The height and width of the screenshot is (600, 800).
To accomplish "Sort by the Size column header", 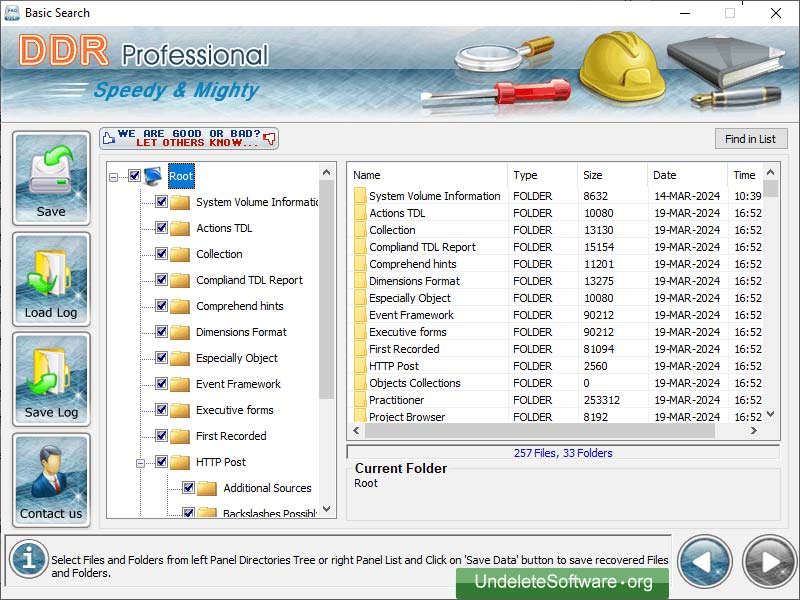I will pos(612,175).
